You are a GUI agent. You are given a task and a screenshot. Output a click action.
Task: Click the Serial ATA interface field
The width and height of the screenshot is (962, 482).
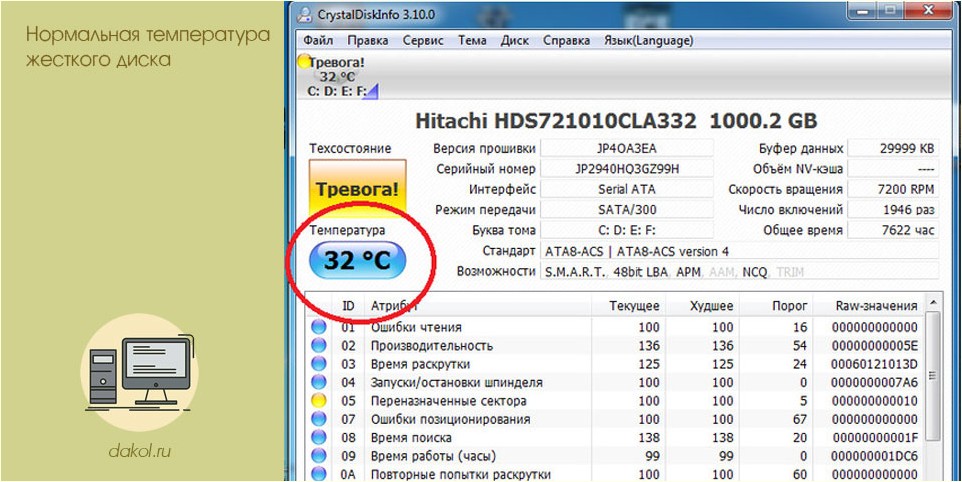pyautogui.click(x=626, y=189)
